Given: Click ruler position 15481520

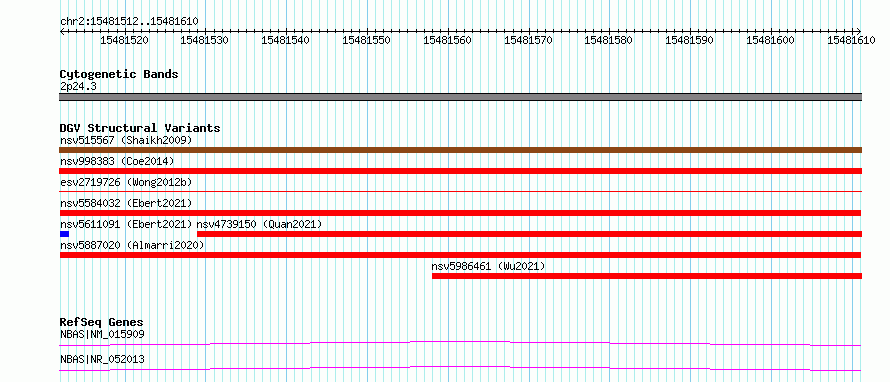Looking at the screenshot, I should pos(124,40).
